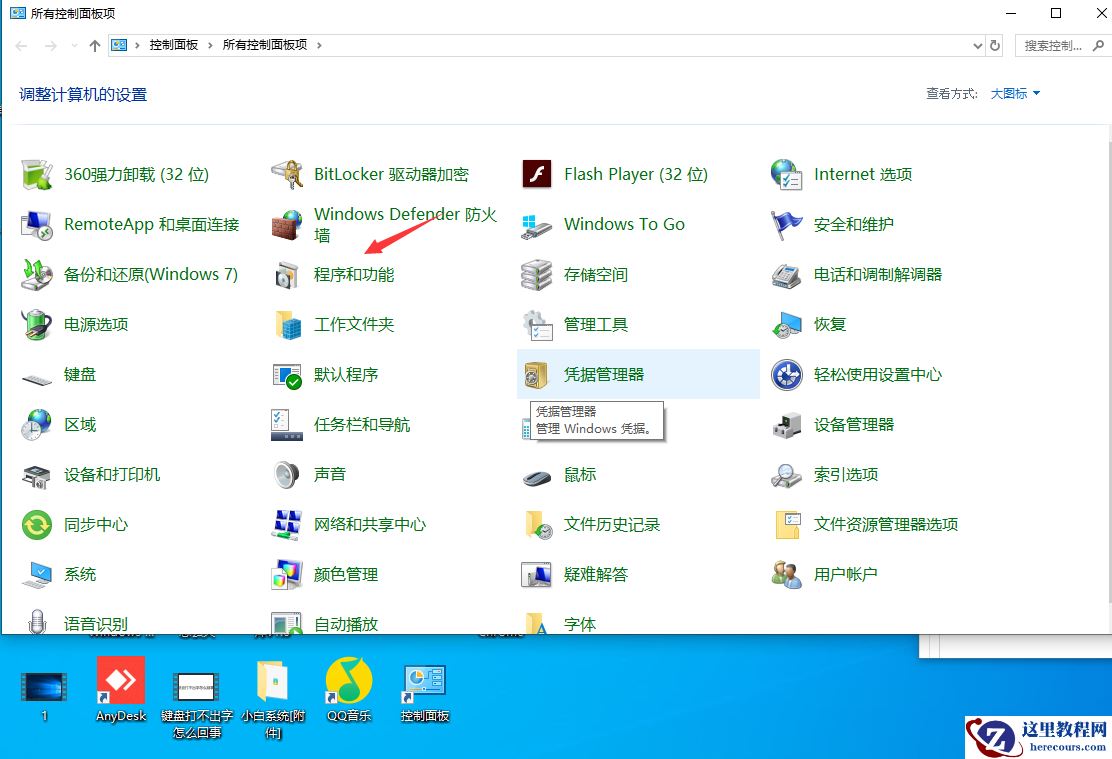Open Internet 选项

(862, 173)
